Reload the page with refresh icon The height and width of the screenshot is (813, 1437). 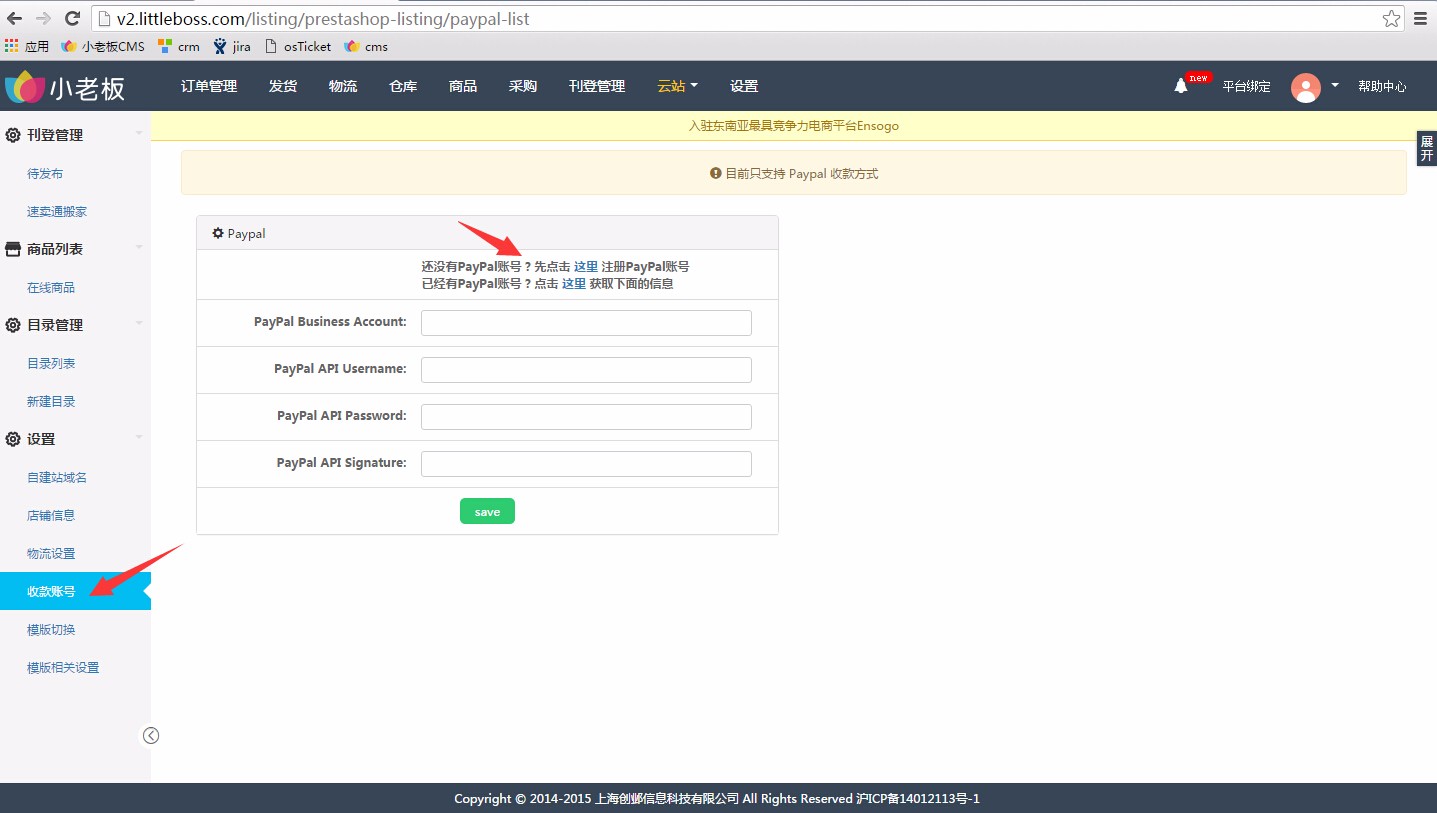(x=72, y=19)
